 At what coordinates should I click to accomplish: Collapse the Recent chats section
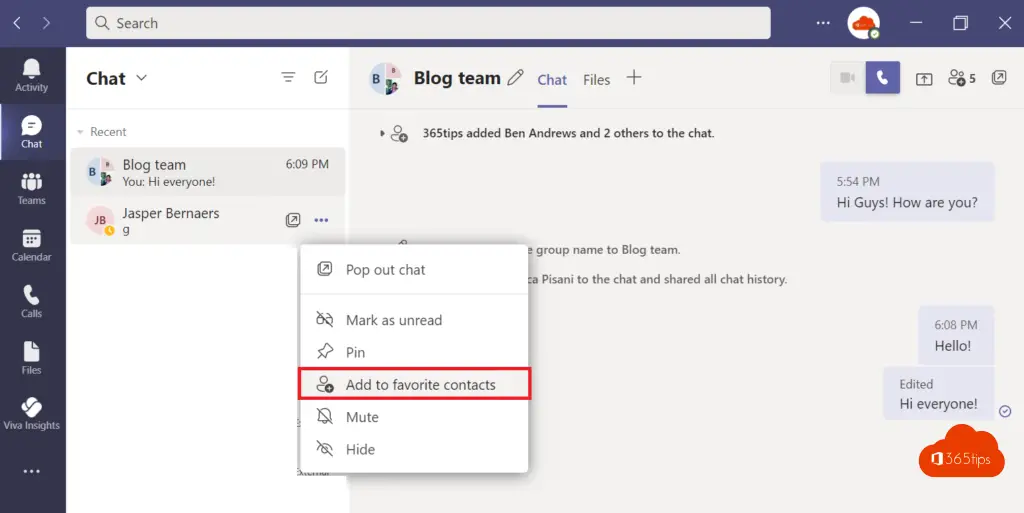[80, 132]
